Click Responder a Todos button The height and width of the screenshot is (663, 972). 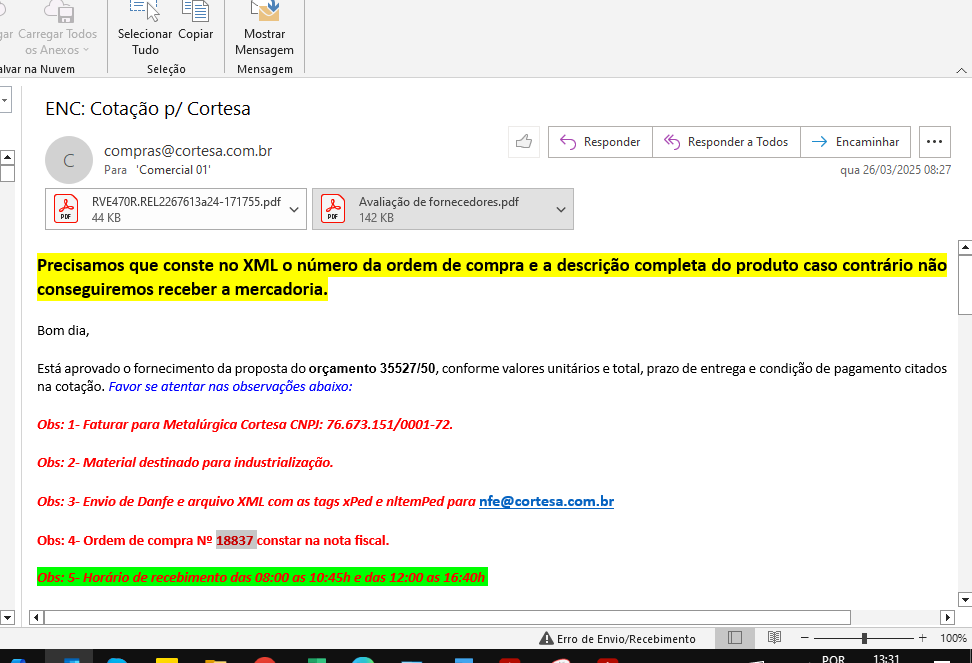[726, 142]
